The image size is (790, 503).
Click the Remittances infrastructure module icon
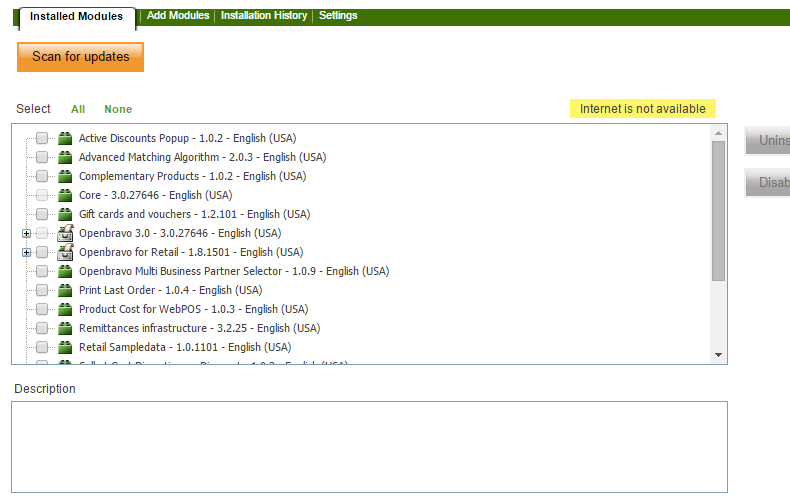pos(65,328)
